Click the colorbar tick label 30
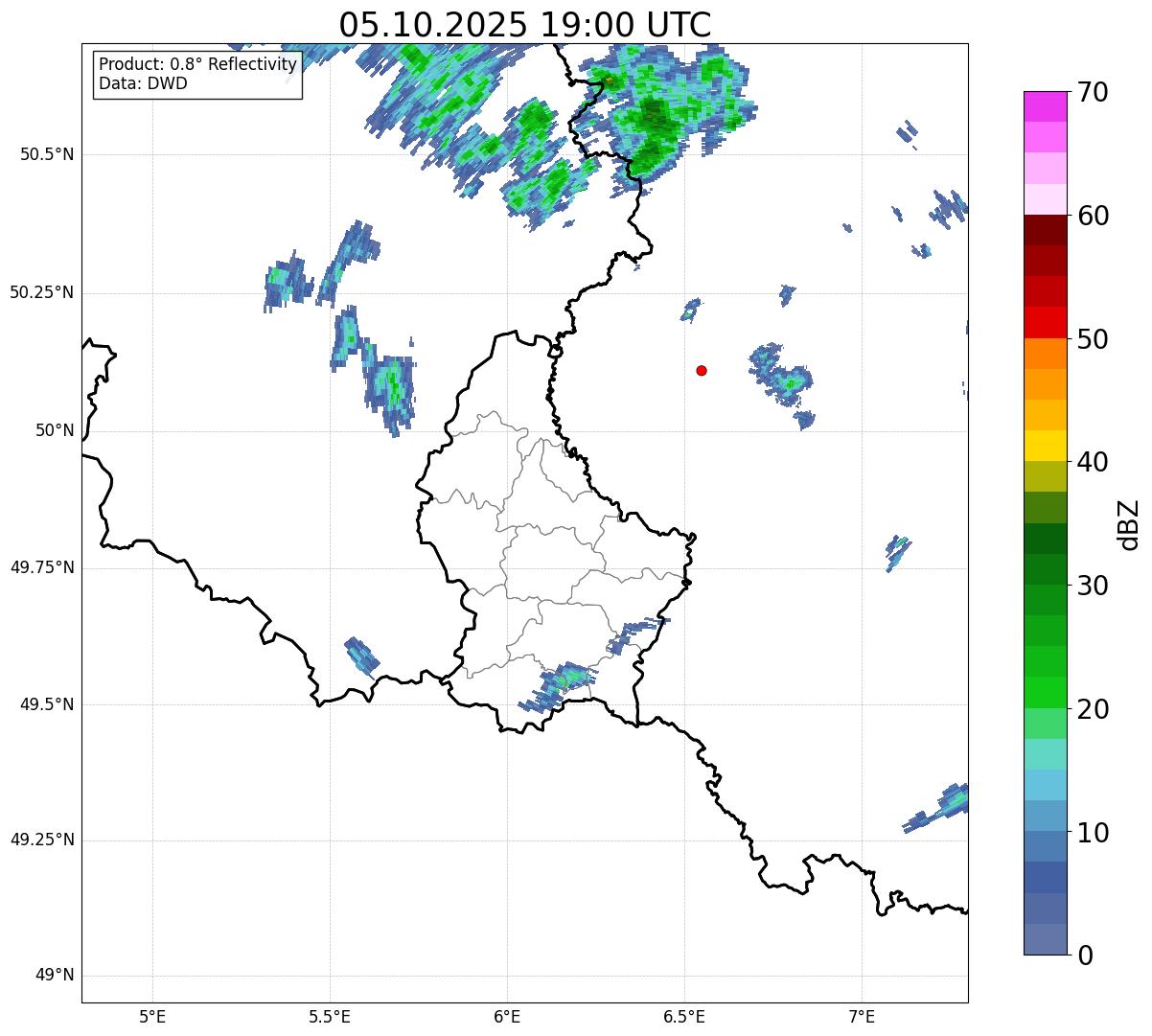The width and height of the screenshot is (1152, 1036). coord(1092,586)
